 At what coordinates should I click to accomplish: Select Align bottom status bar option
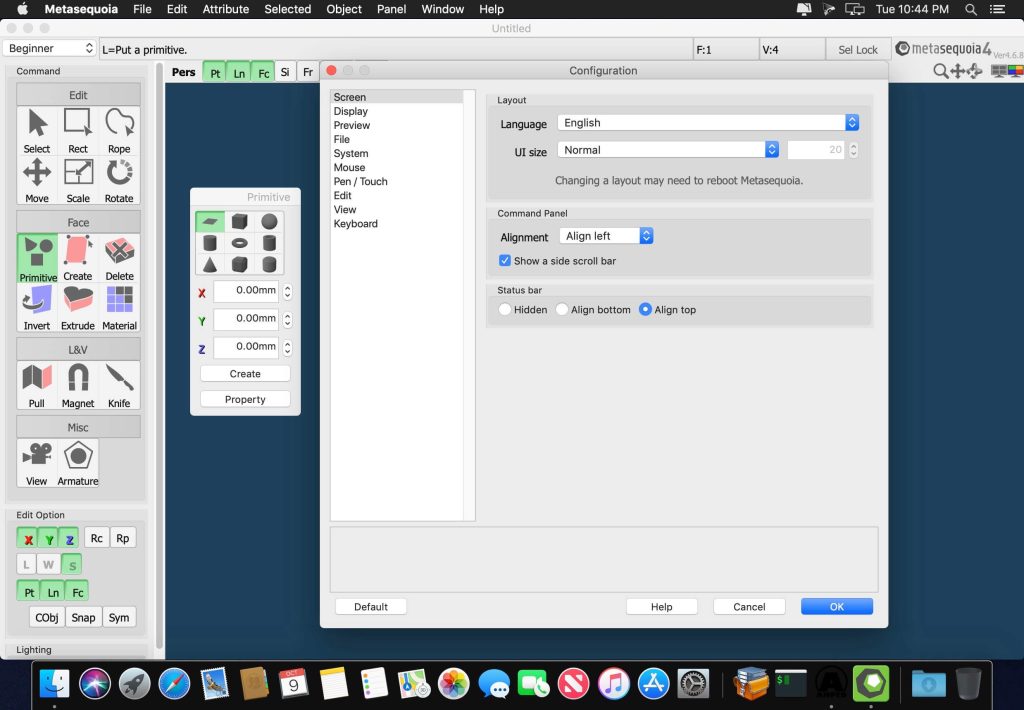(562, 310)
